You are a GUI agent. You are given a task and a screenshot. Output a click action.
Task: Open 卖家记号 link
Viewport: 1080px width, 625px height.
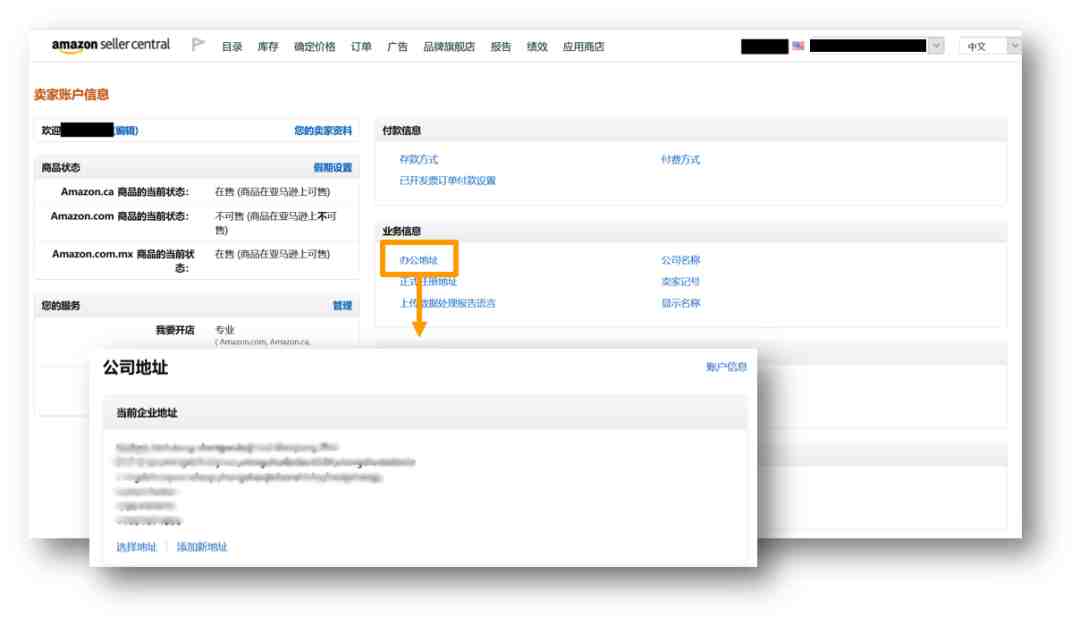tap(681, 281)
